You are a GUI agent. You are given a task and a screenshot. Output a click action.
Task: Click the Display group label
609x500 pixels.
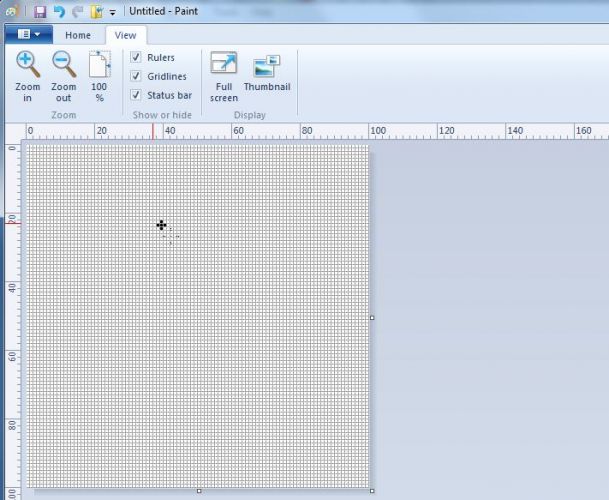(x=250, y=115)
